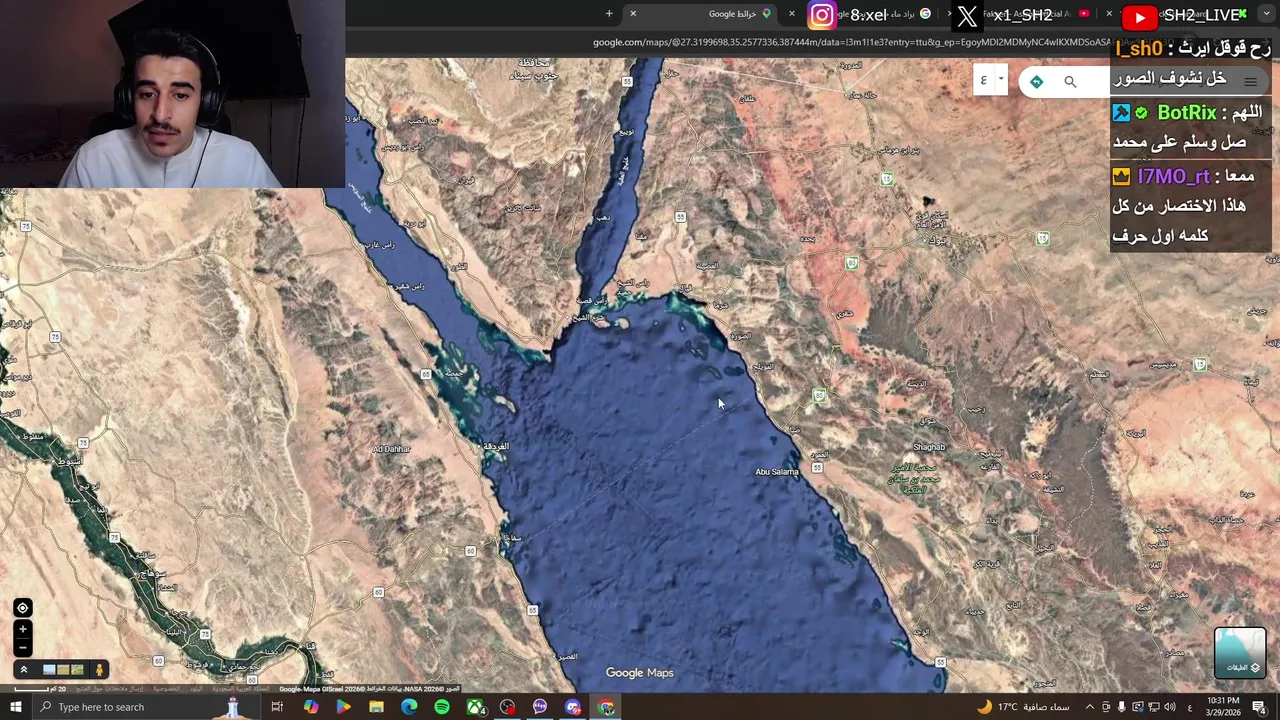The image size is (1280, 720).
Task: Open the volume control in the tray
Action: click(1169, 707)
